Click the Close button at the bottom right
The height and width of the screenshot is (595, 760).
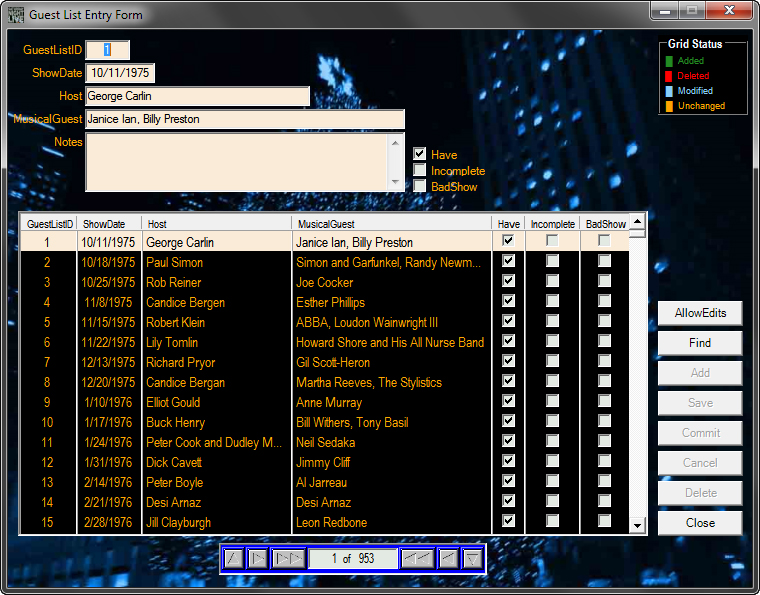(700, 523)
